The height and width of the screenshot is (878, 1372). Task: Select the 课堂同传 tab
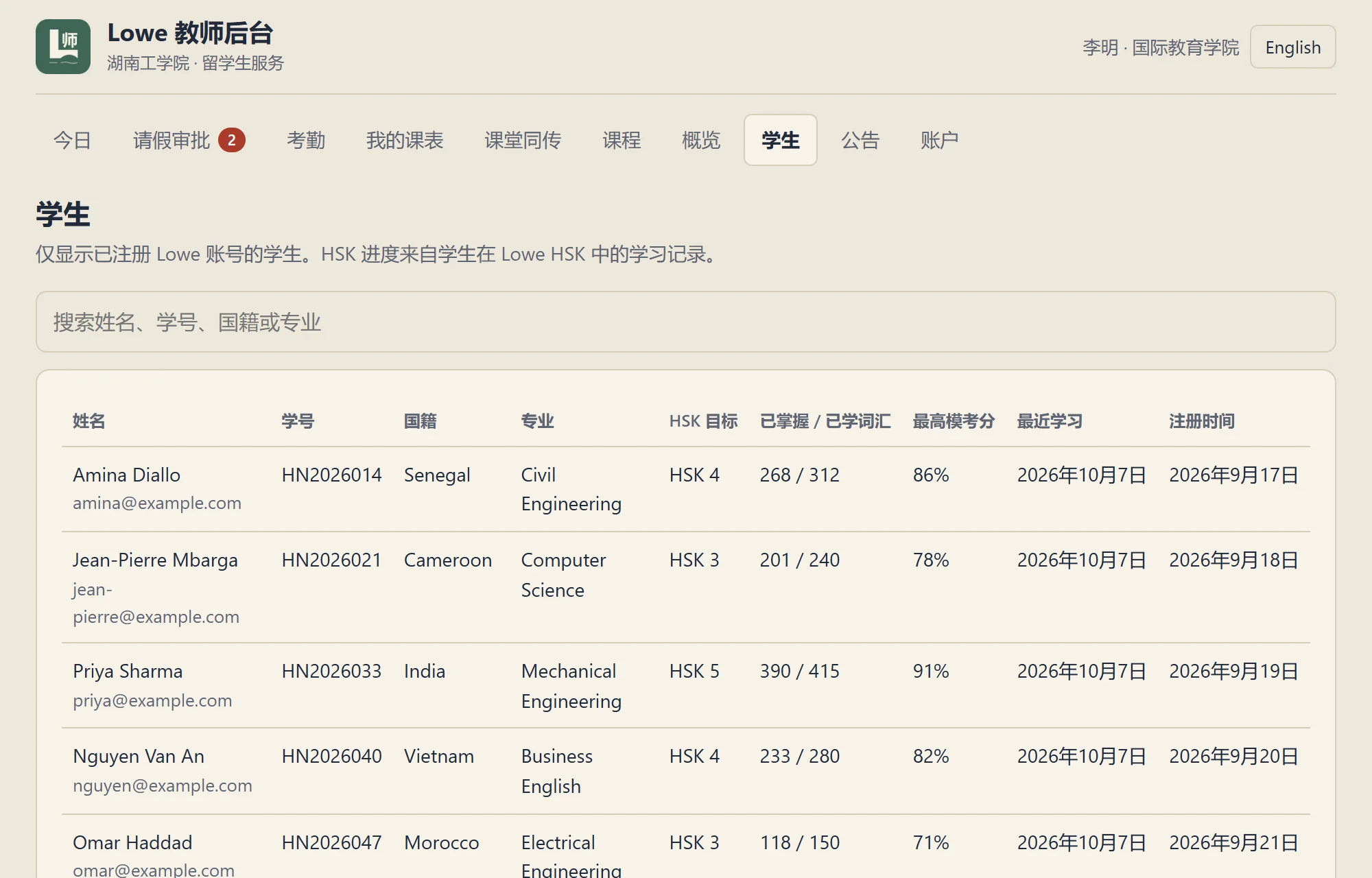523,140
